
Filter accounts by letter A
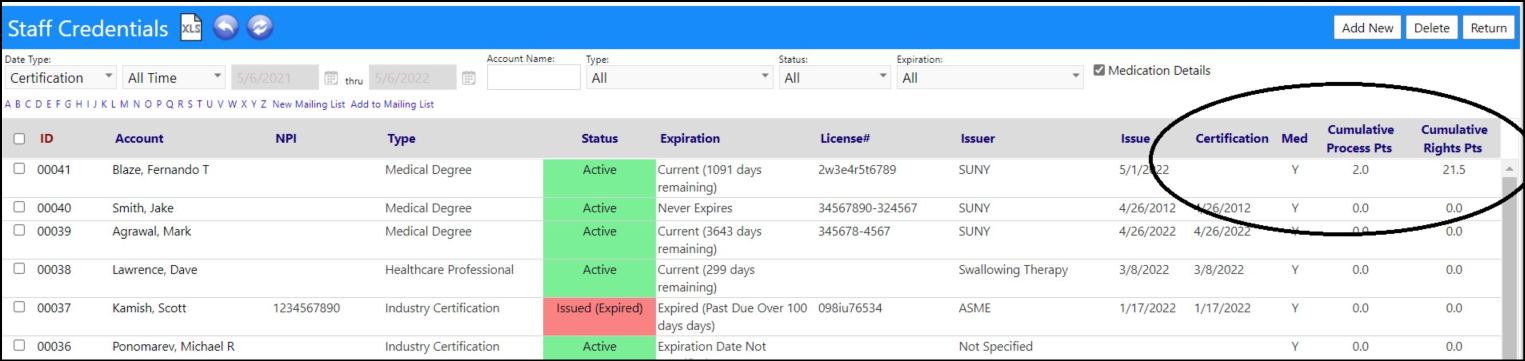click(x=8, y=104)
